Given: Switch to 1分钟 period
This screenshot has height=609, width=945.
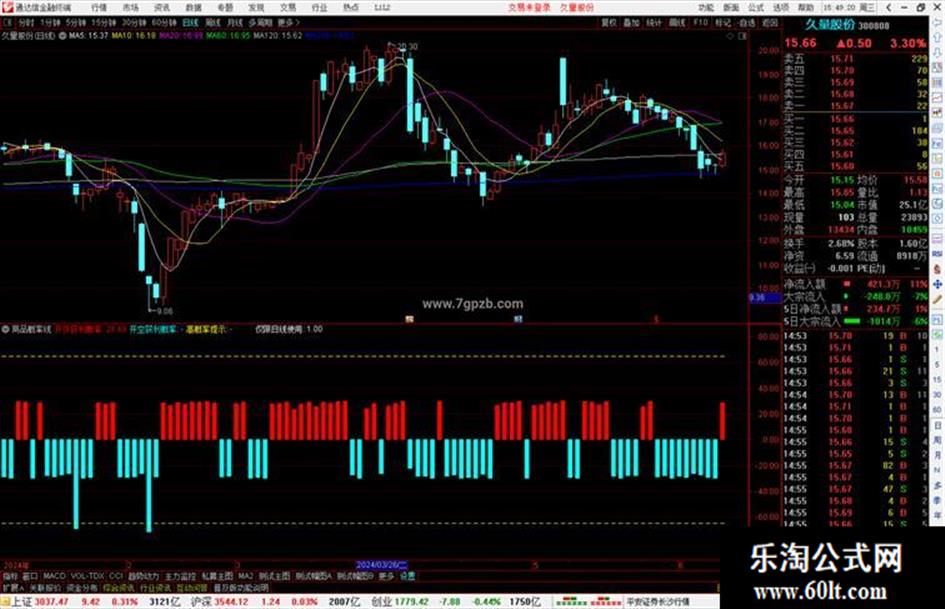Looking at the screenshot, I should click(50, 22).
